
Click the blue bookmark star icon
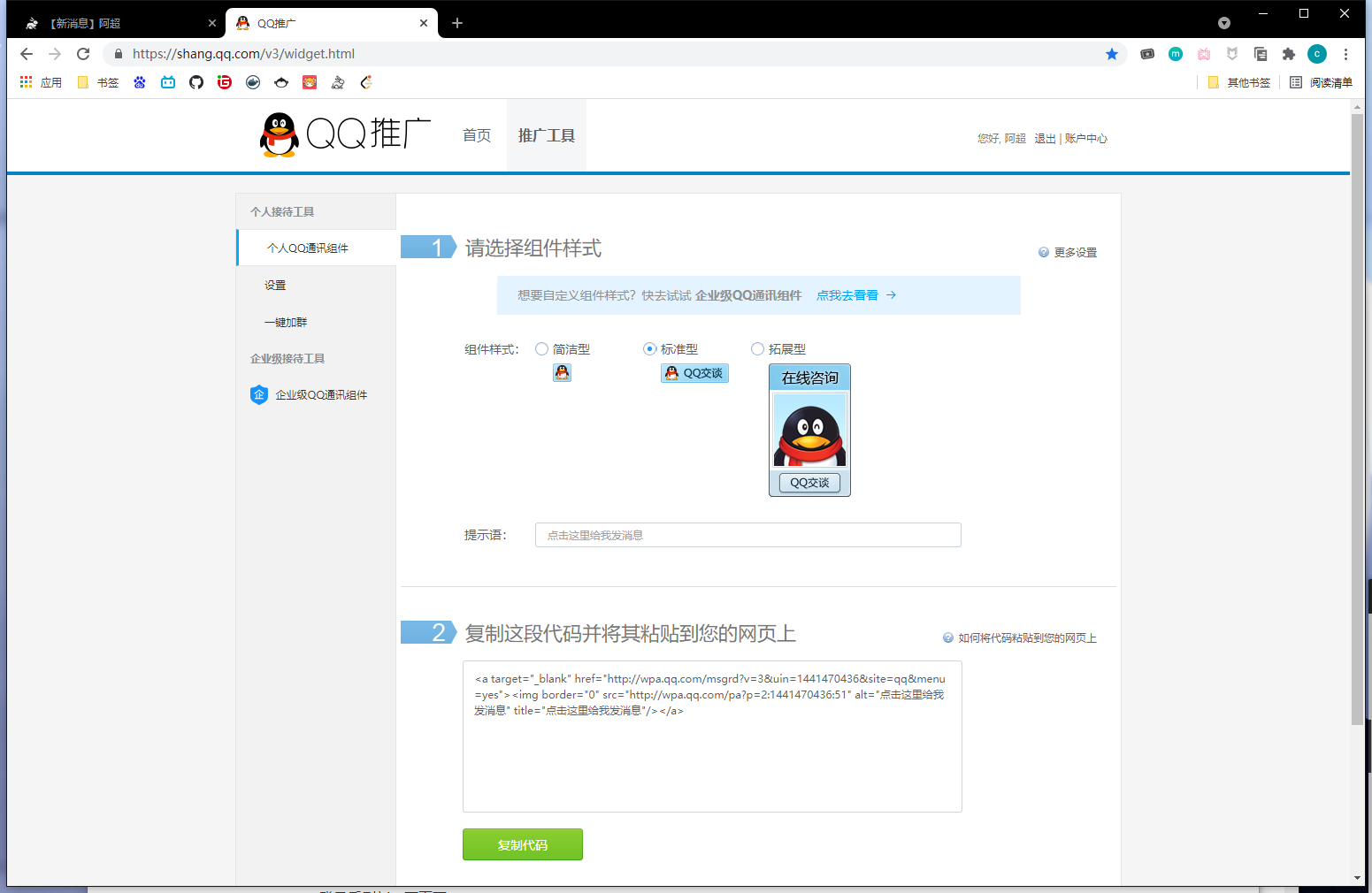click(x=1112, y=54)
